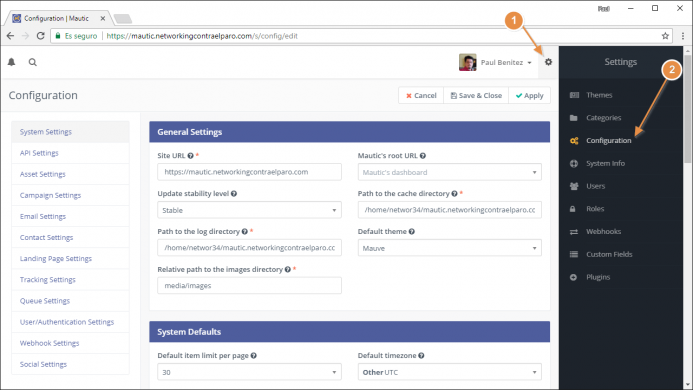The image size is (693, 390).
Task: Select Campaign Settings tab
Action: point(70,195)
